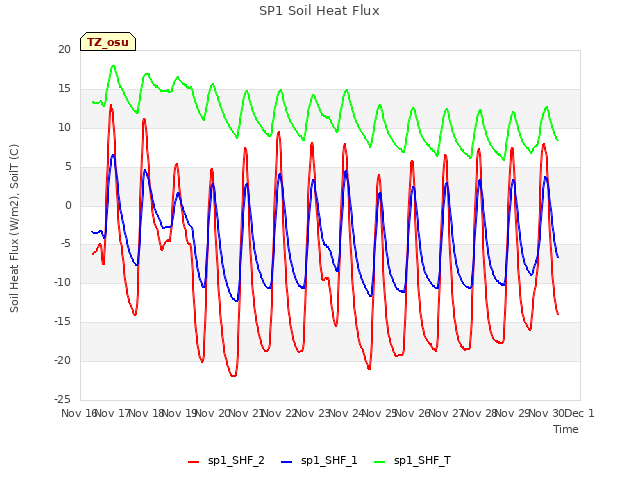Click the blue sp1_SHF_1 legend color marker

(287, 462)
